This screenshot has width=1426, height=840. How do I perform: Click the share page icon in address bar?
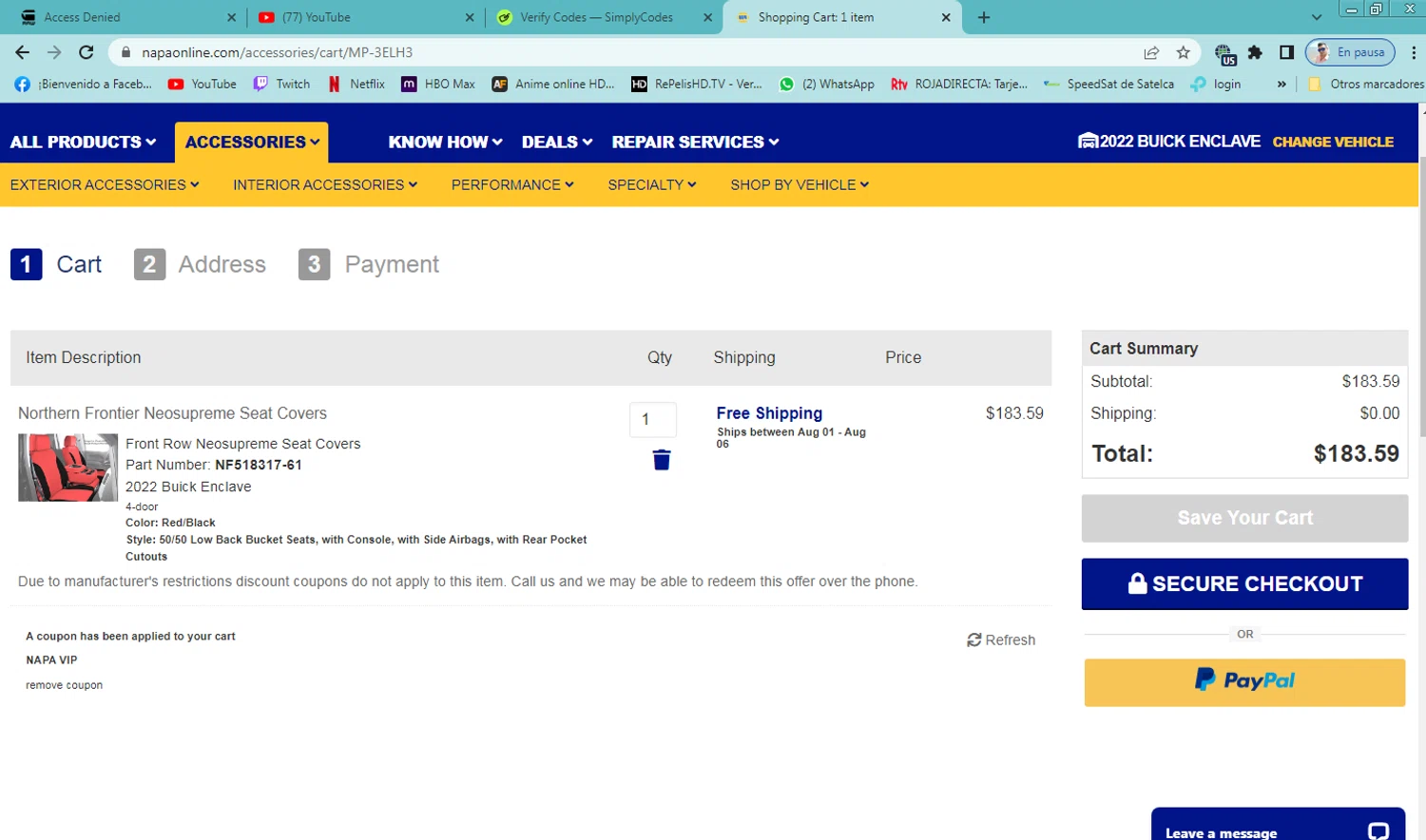coord(1151,52)
